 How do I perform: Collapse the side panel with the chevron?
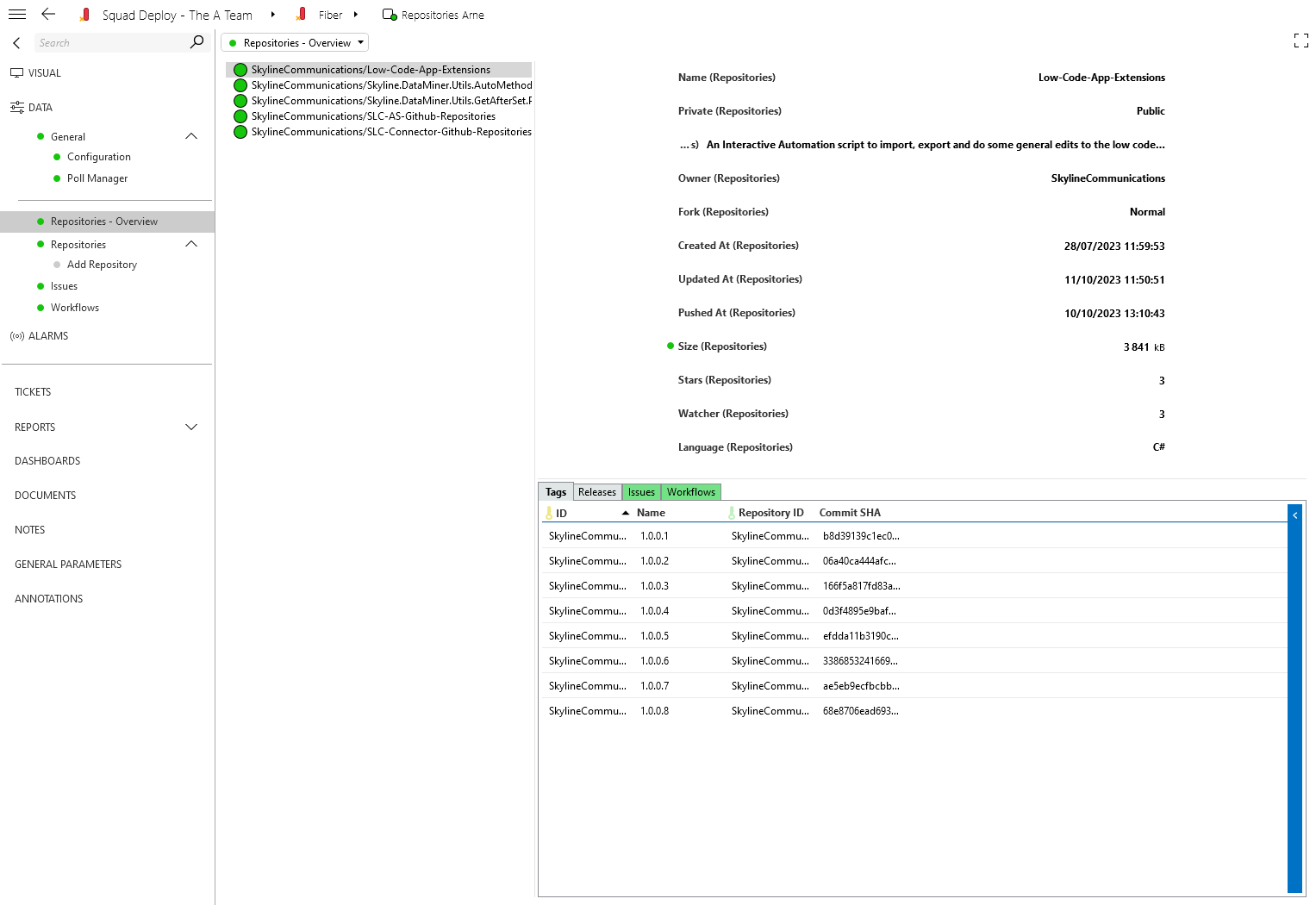pyautogui.click(x=16, y=42)
